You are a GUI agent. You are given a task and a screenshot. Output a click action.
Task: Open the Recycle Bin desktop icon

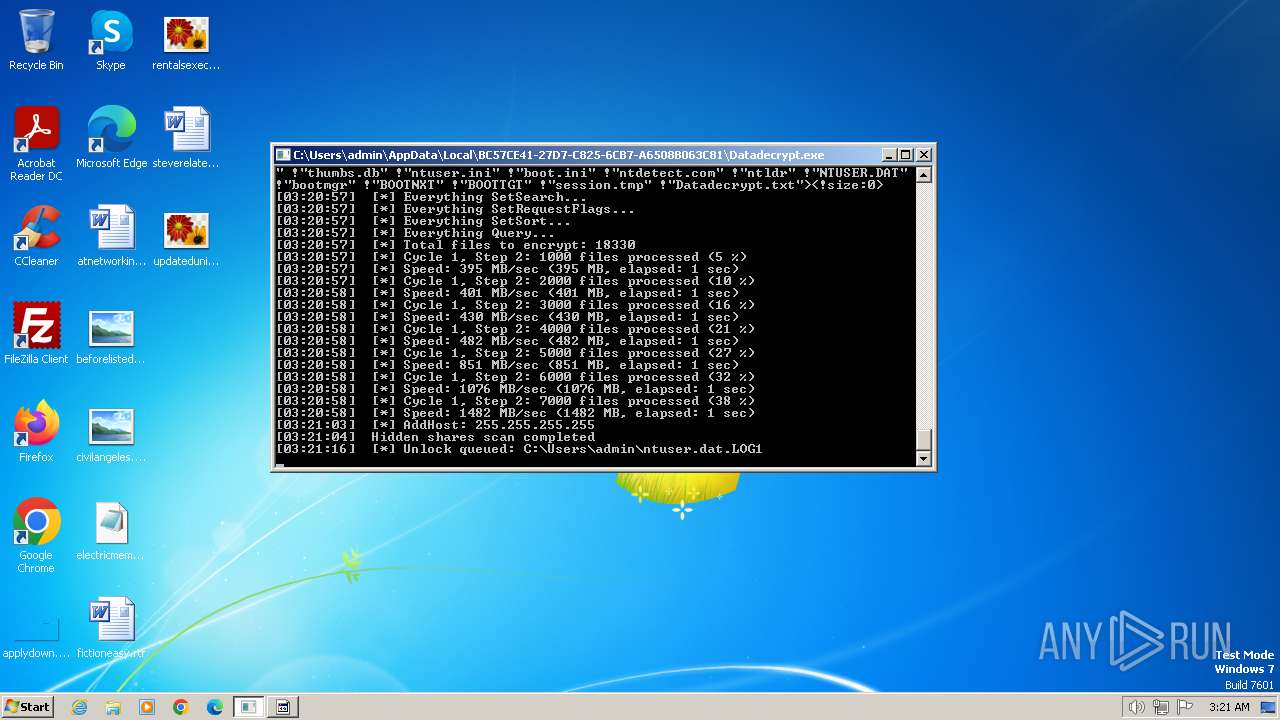(36, 40)
